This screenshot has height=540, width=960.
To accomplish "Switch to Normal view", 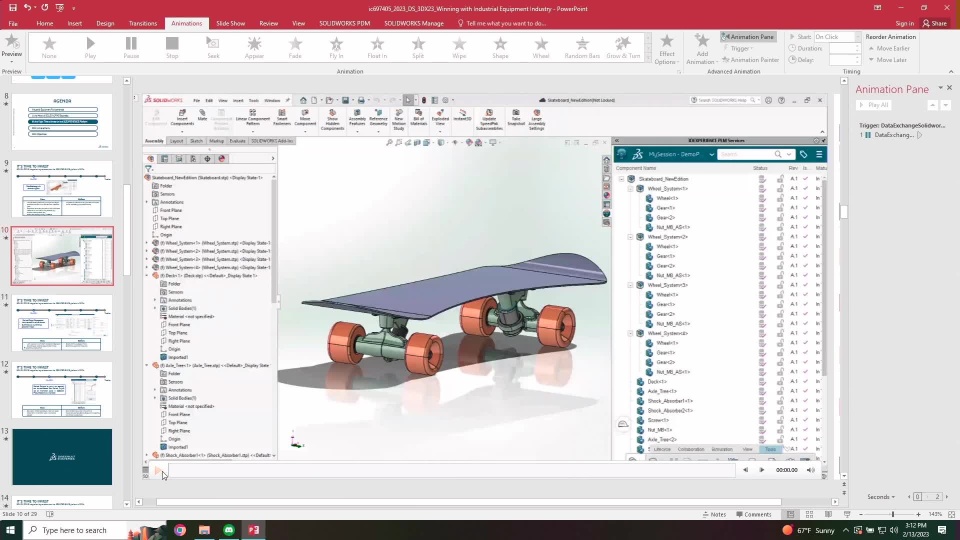I will coord(790,514).
